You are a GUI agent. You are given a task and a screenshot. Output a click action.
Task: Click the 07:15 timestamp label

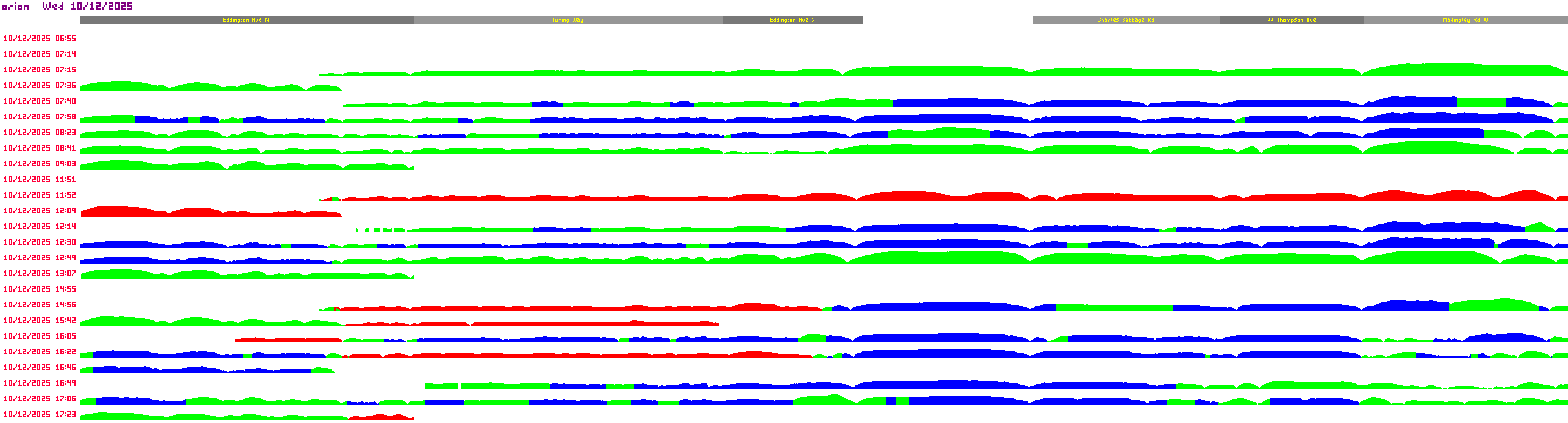40,70
